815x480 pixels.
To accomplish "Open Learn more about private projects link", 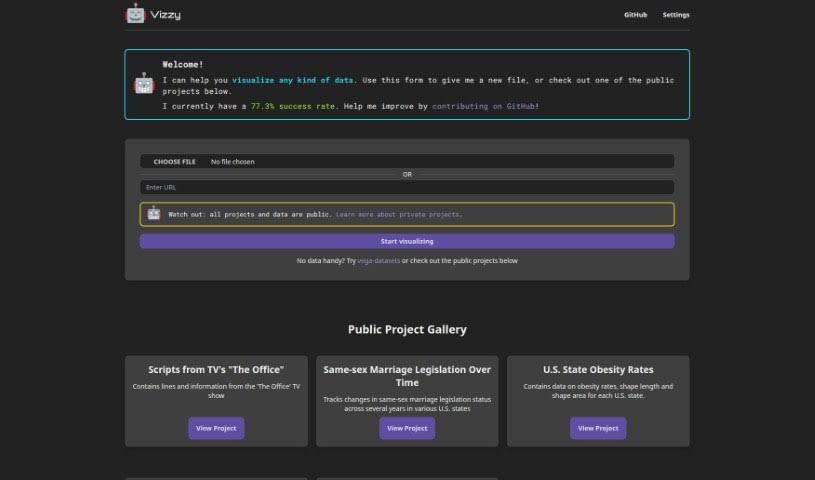I will [x=398, y=214].
